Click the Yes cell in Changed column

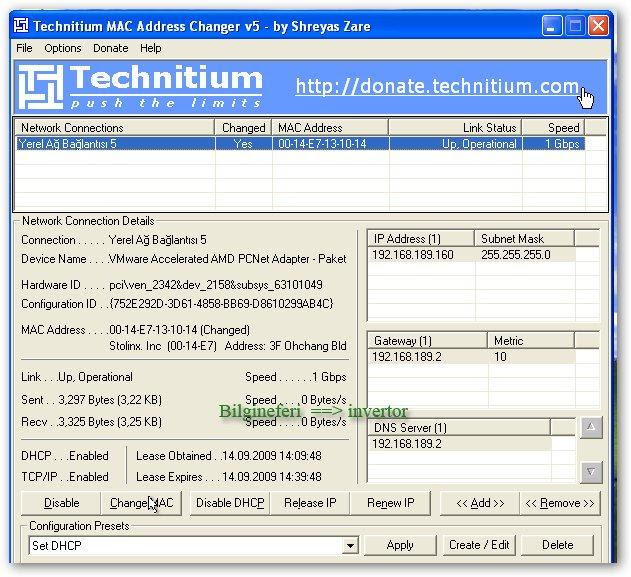coord(243,144)
